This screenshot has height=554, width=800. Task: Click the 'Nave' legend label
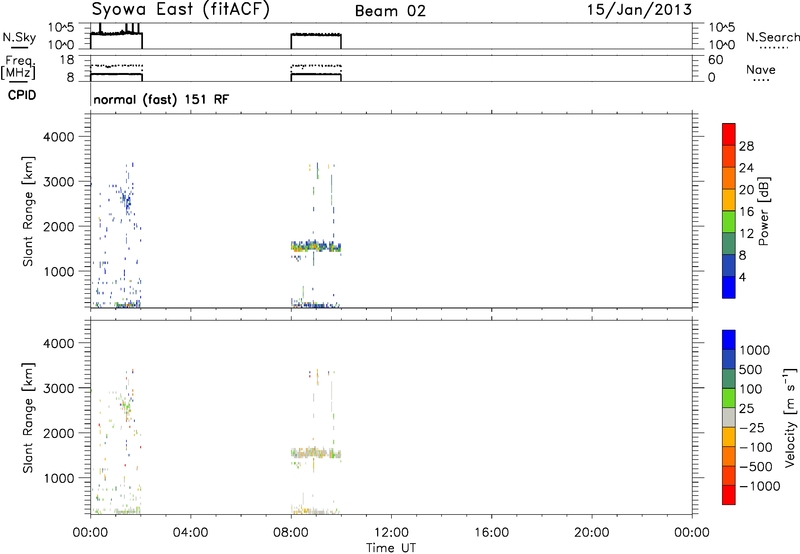pyautogui.click(x=761, y=70)
